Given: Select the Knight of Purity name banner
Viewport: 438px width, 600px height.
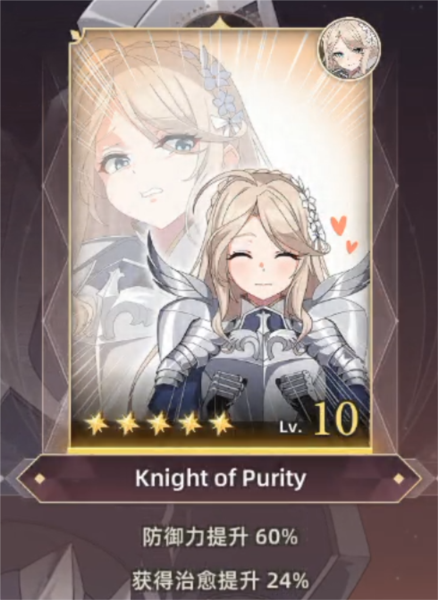Looking at the screenshot, I should (x=220, y=478).
